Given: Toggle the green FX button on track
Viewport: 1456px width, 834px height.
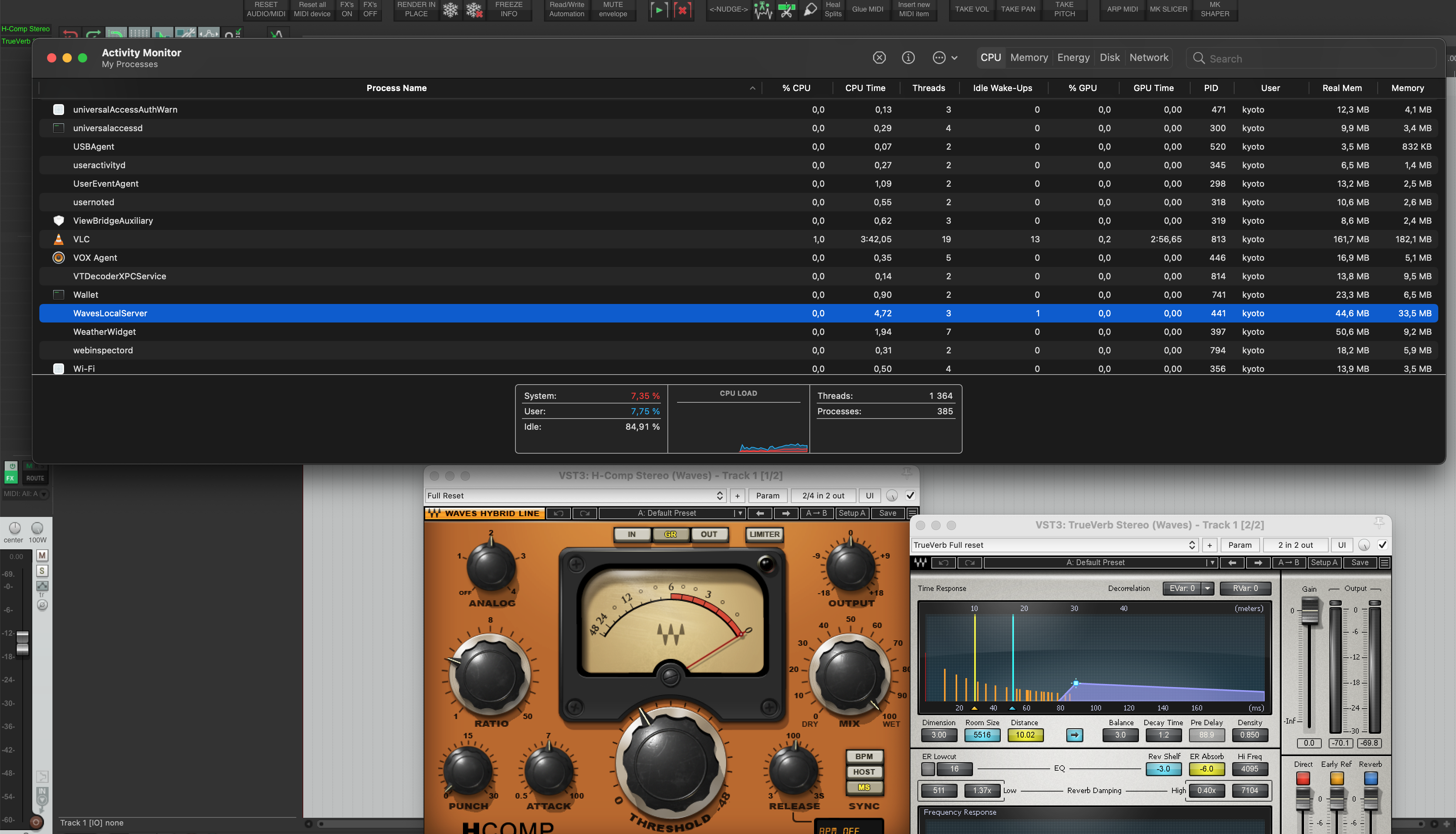Looking at the screenshot, I should 10,478.
